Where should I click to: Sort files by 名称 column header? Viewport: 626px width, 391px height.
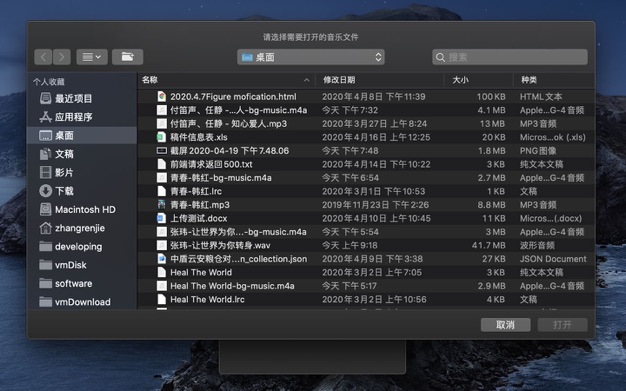click(x=226, y=80)
